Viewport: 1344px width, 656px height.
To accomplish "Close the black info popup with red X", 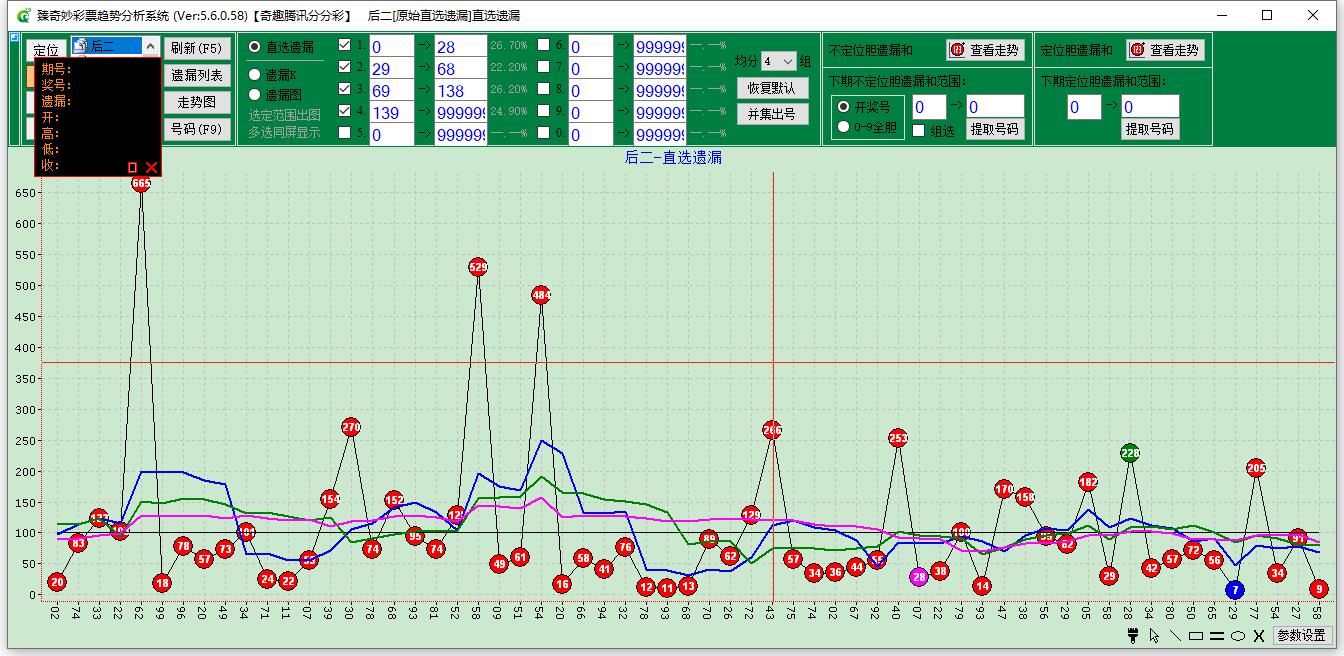I will pyautogui.click(x=152, y=167).
